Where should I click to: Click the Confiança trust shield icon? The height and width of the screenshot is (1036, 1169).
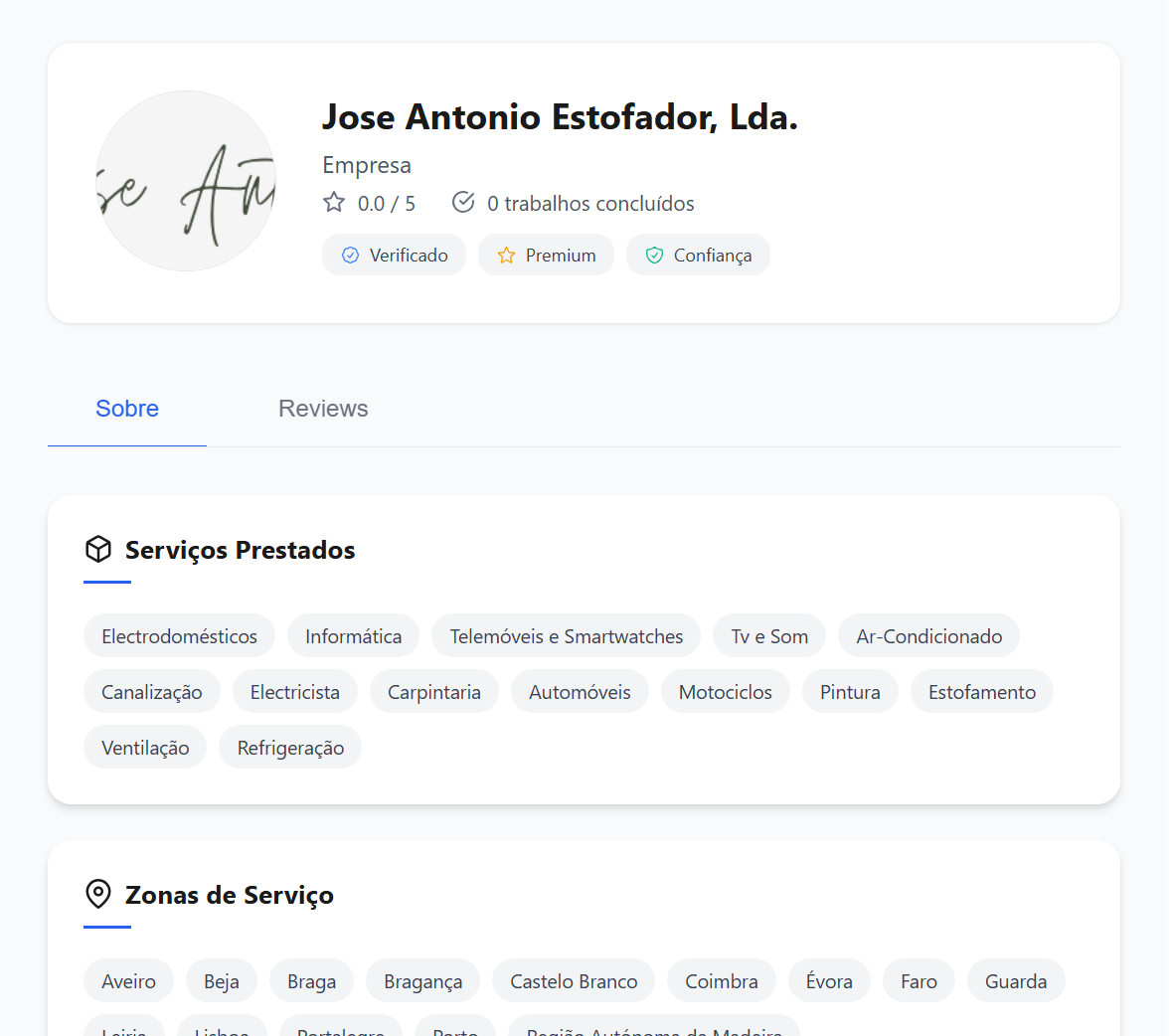[654, 255]
